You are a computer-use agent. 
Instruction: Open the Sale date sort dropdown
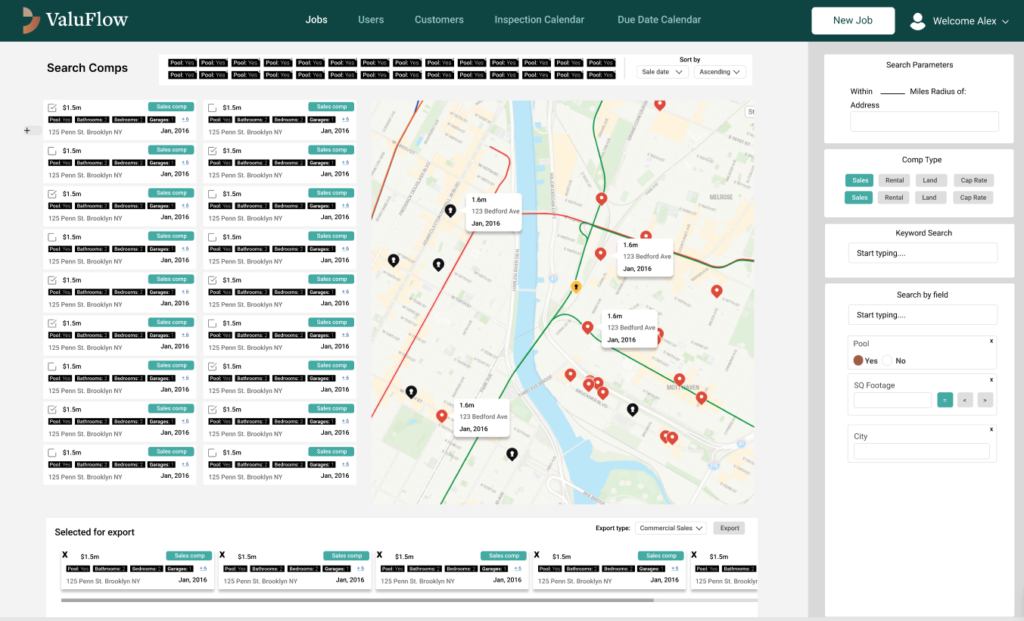(662, 72)
